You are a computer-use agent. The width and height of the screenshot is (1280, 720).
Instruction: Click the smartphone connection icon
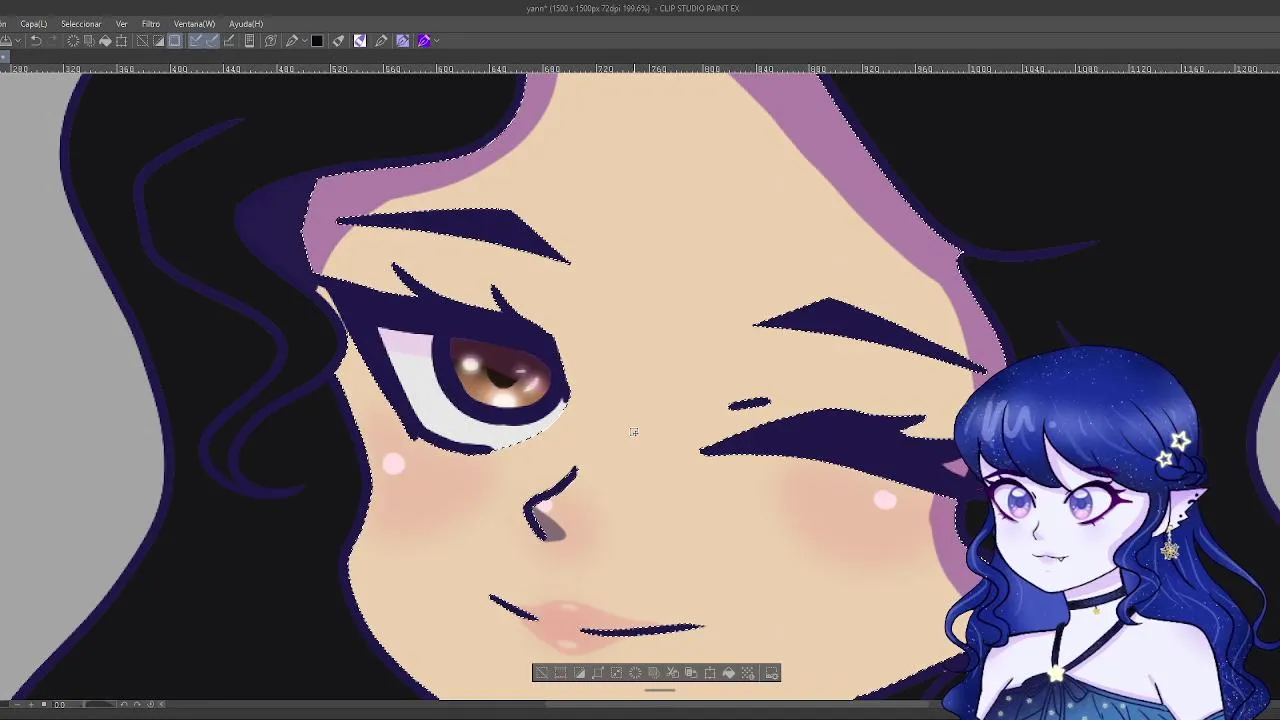tap(250, 41)
